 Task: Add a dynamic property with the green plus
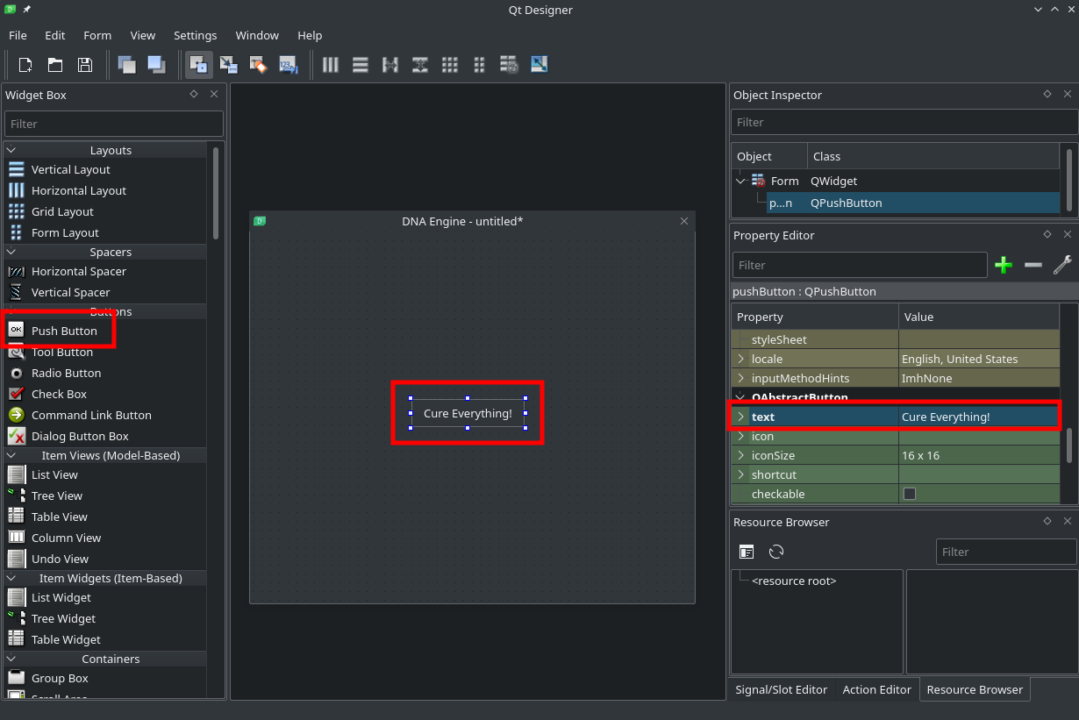(1003, 265)
